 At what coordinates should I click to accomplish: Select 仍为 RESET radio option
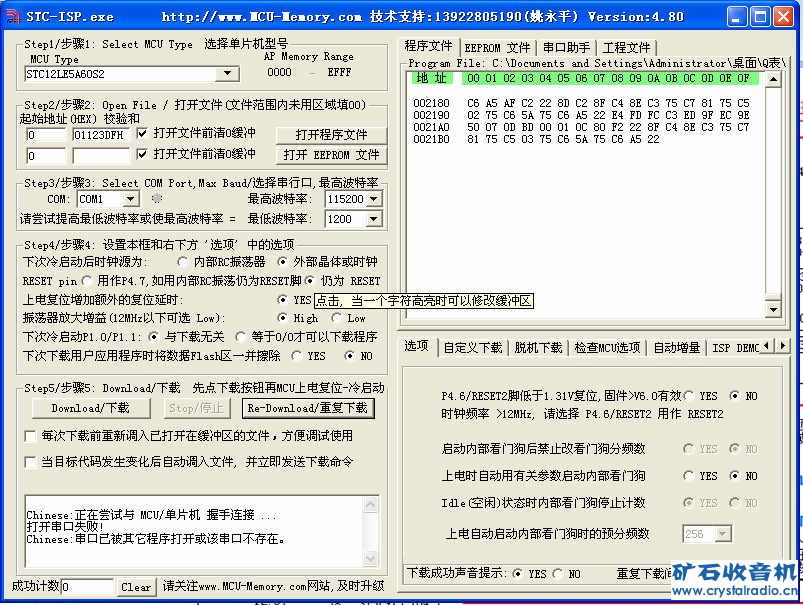309,281
